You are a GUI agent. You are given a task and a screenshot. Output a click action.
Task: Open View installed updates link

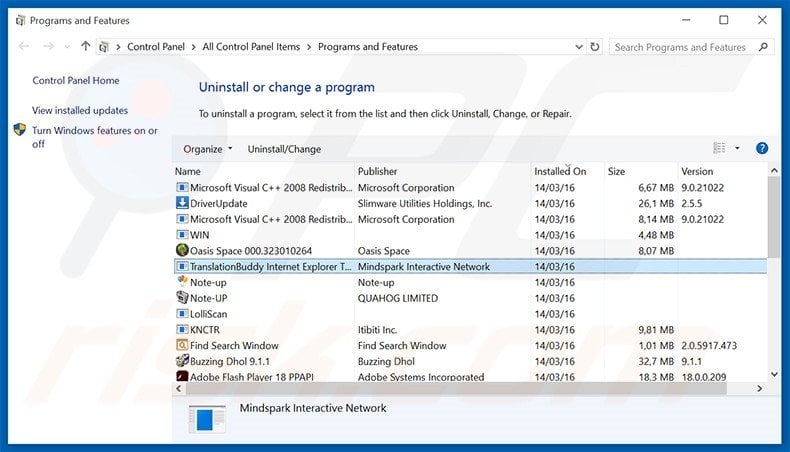[x=80, y=110]
